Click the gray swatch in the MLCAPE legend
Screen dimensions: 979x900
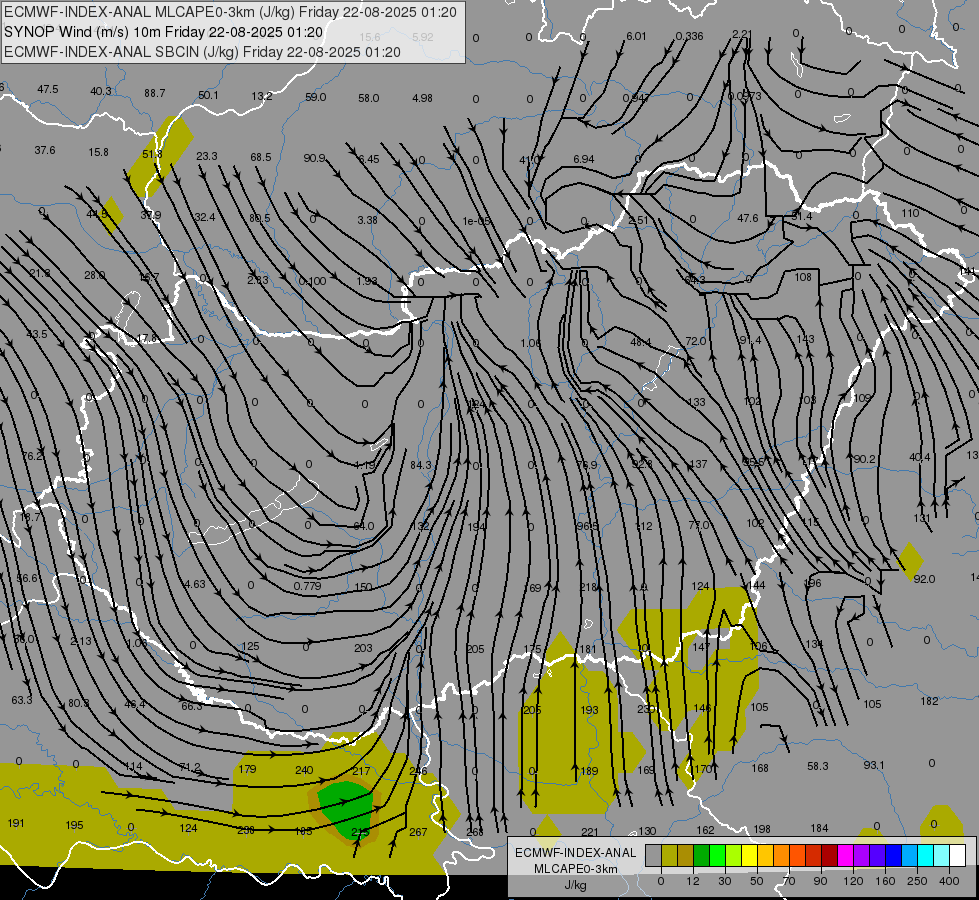point(653,855)
